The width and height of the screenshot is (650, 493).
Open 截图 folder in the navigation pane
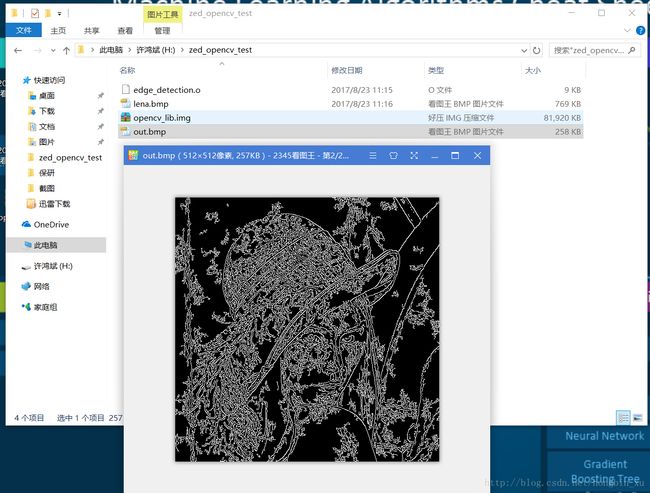pos(46,188)
